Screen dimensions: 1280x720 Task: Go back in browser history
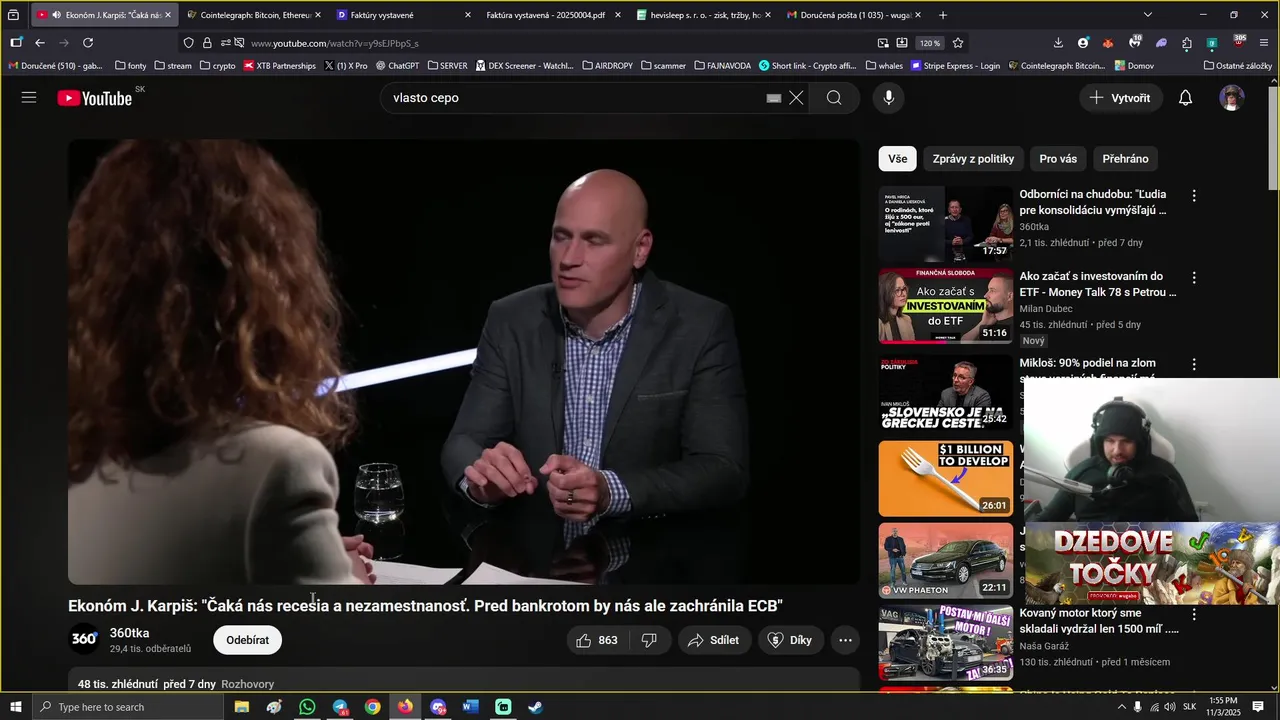click(40, 43)
